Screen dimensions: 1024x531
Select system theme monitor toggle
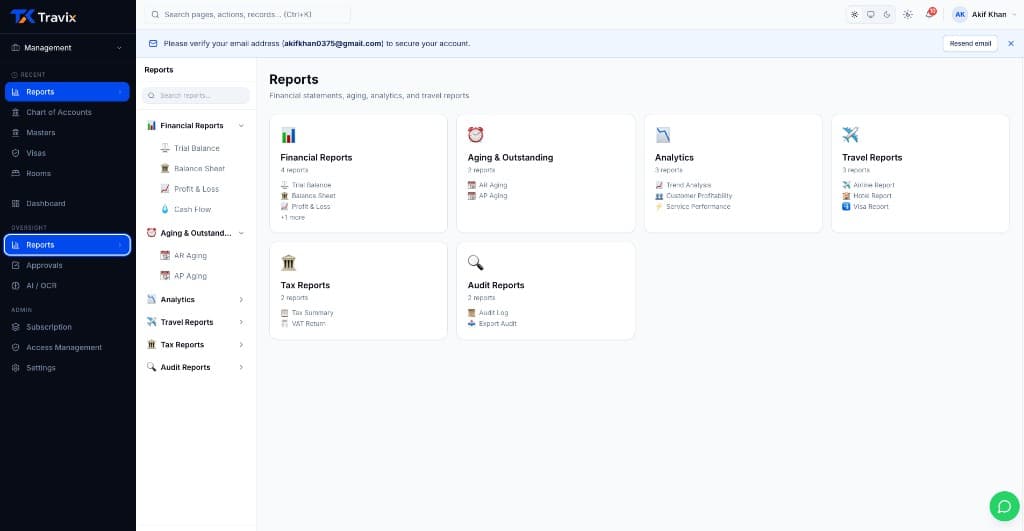pyautogui.click(x=871, y=14)
